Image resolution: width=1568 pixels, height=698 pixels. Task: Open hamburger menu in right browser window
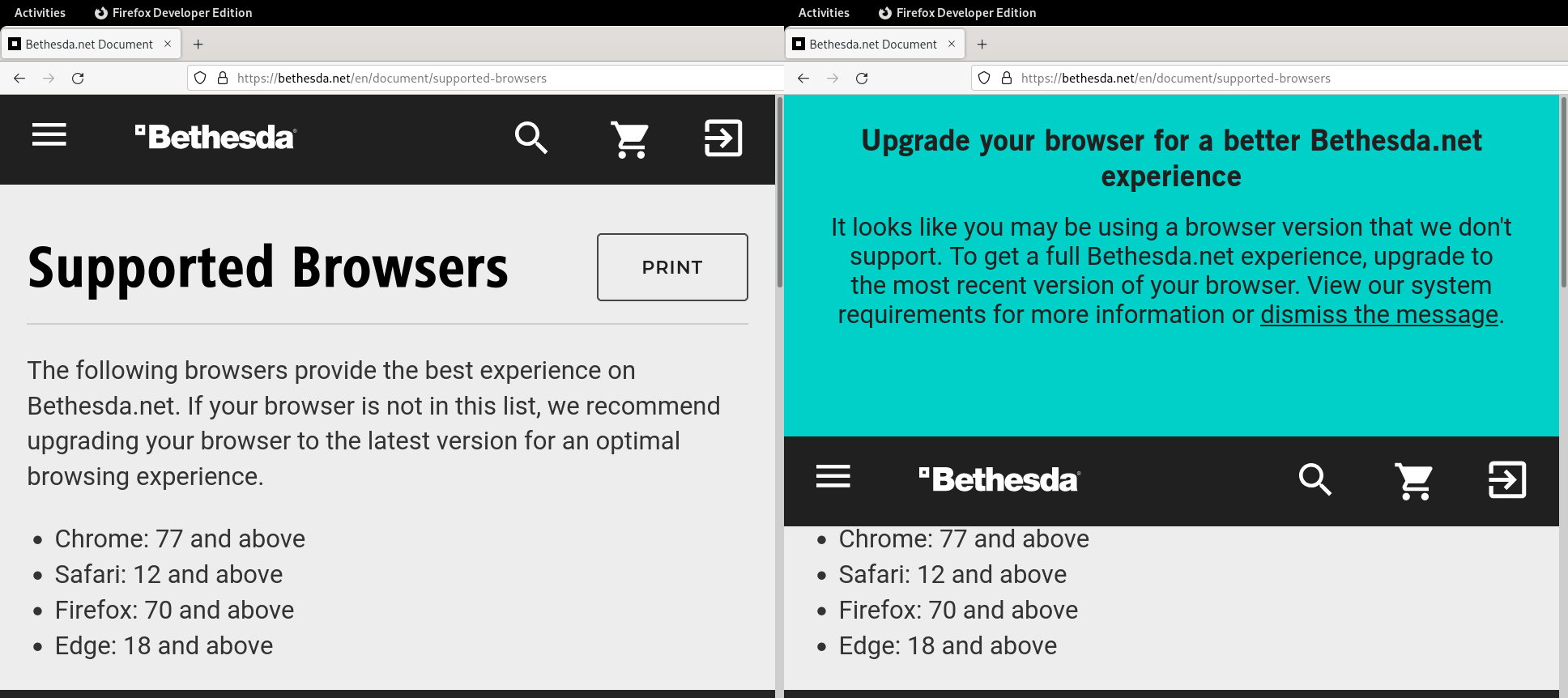[x=833, y=477]
